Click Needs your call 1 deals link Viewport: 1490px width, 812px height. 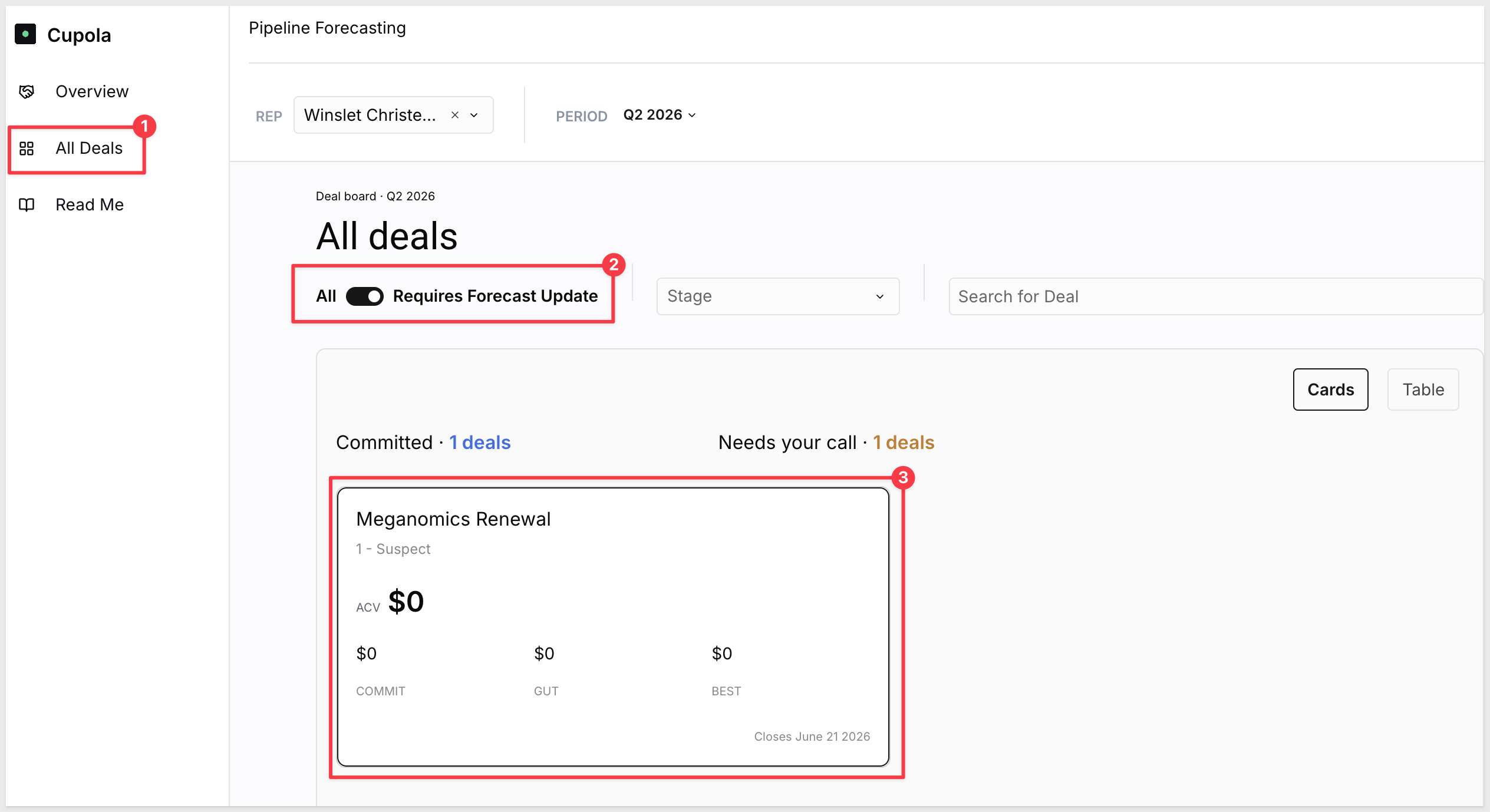click(x=904, y=443)
